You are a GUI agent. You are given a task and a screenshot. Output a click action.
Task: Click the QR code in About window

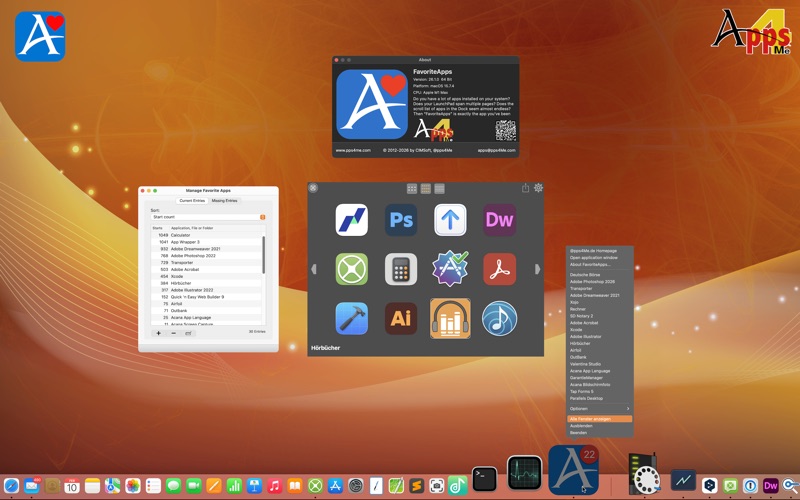point(506,131)
